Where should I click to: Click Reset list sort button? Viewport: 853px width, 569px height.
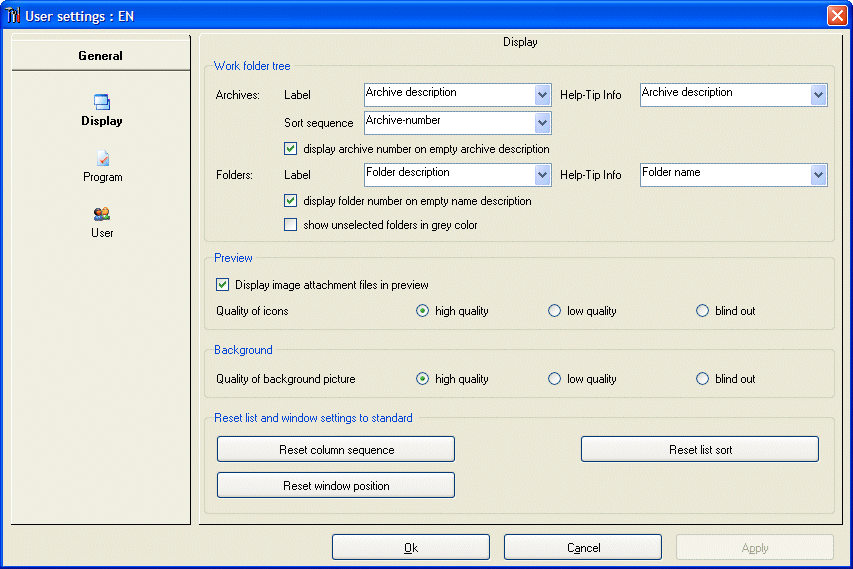(700, 449)
